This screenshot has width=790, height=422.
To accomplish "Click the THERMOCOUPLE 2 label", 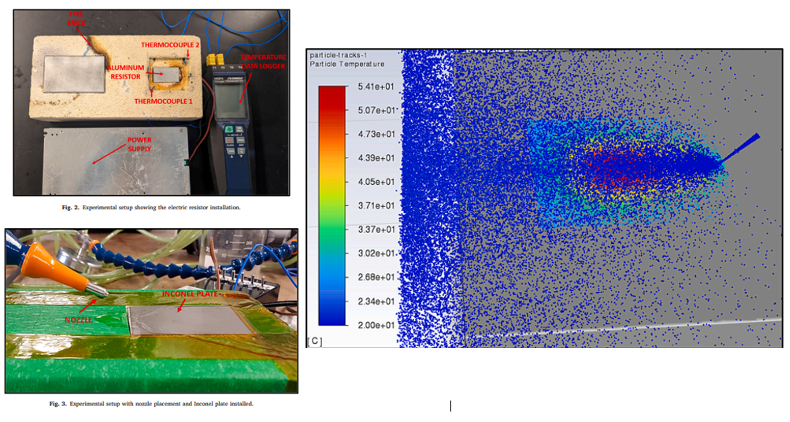I will coord(170,45).
